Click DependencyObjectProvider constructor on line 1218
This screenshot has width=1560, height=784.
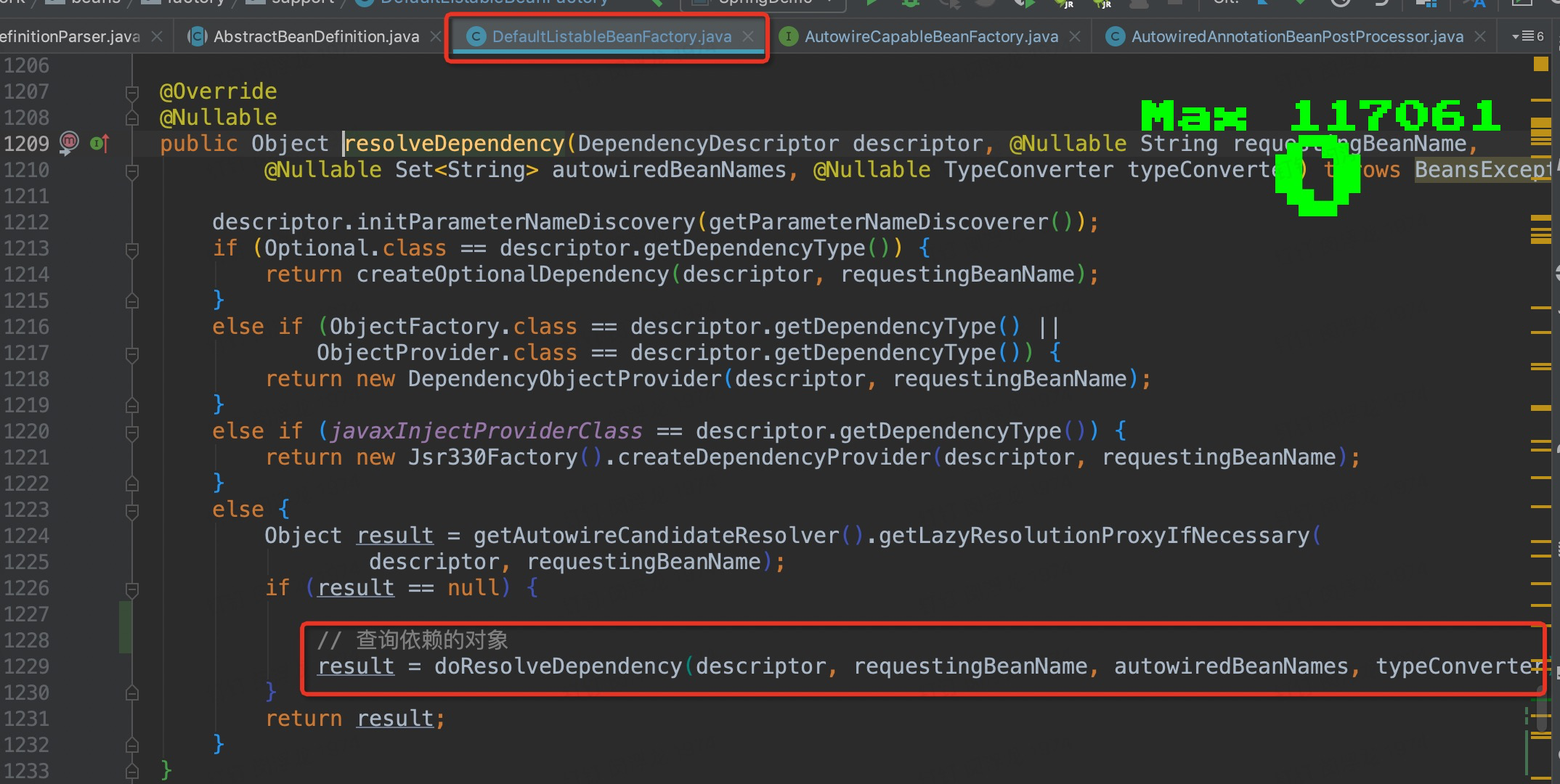pyautogui.click(x=565, y=379)
